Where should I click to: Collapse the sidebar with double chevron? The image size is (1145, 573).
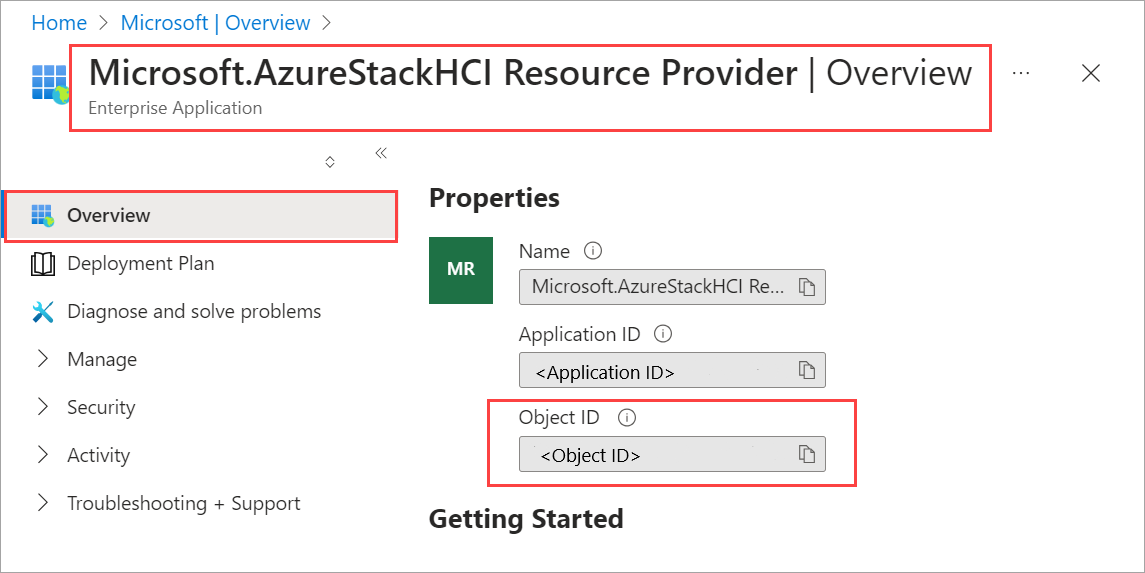(x=381, y=153)
